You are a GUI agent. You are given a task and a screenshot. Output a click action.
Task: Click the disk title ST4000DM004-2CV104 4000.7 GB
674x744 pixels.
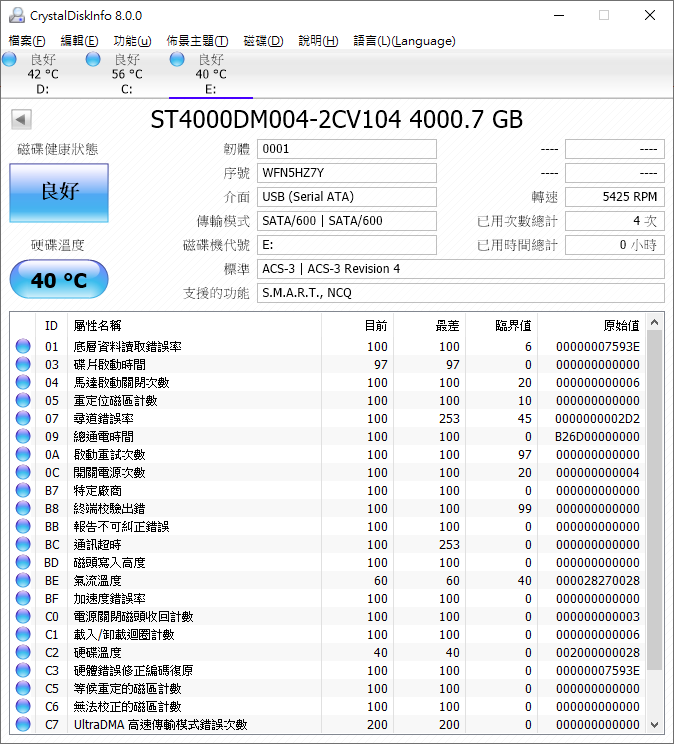pos(337,120)
